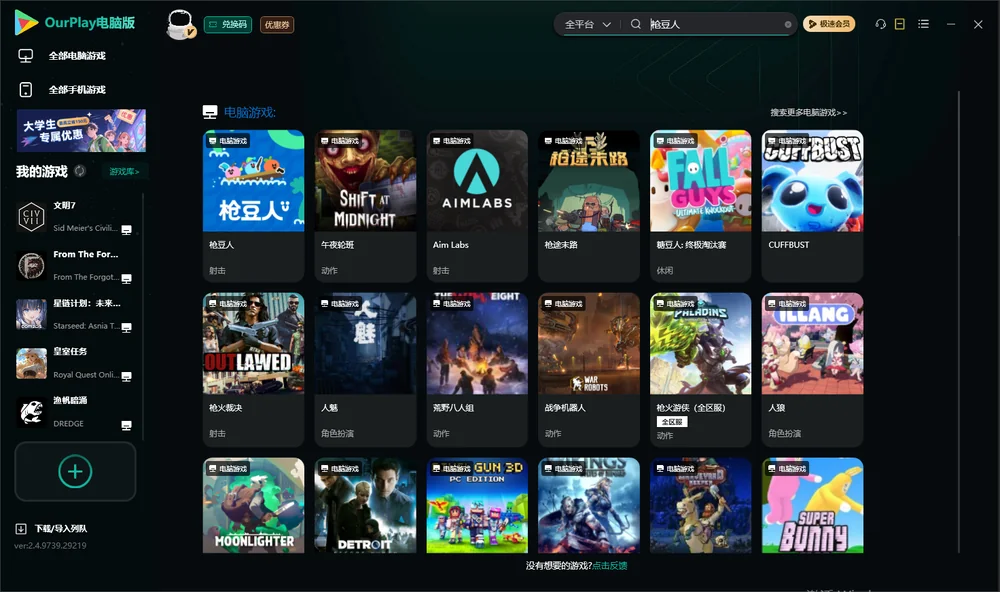Image resolution: width=1000 pixels, height=592 pixels.
Task: Open the 极速会员 membership button
Action: tap(829, 24)
